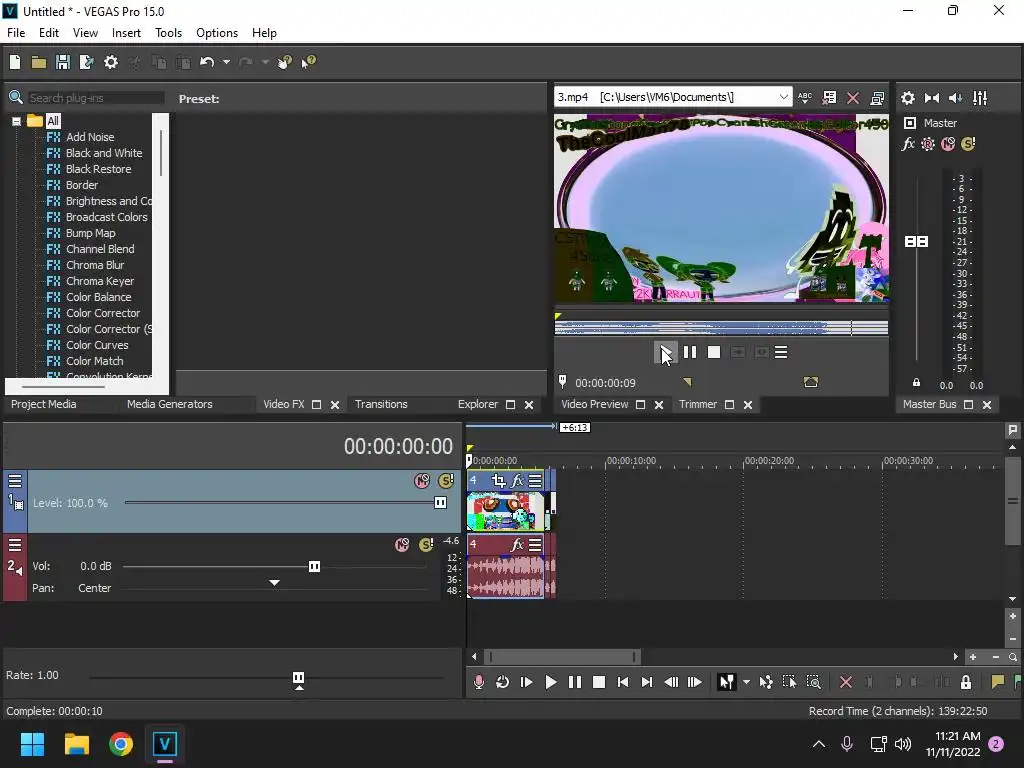1024x768 pixels.
Task: Click audio track Vol slider handle
Action: 314,566
